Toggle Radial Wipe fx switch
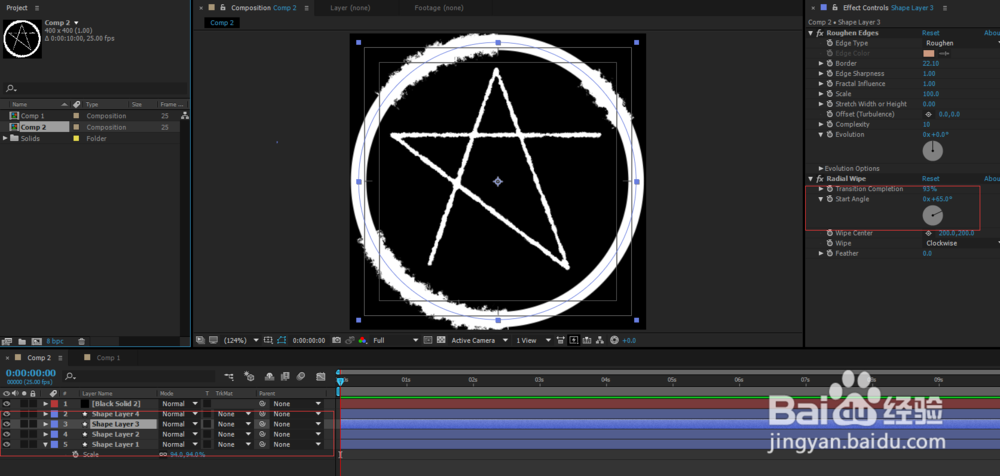This screenshot has height=476, width=1000. (x=820, y=179)
